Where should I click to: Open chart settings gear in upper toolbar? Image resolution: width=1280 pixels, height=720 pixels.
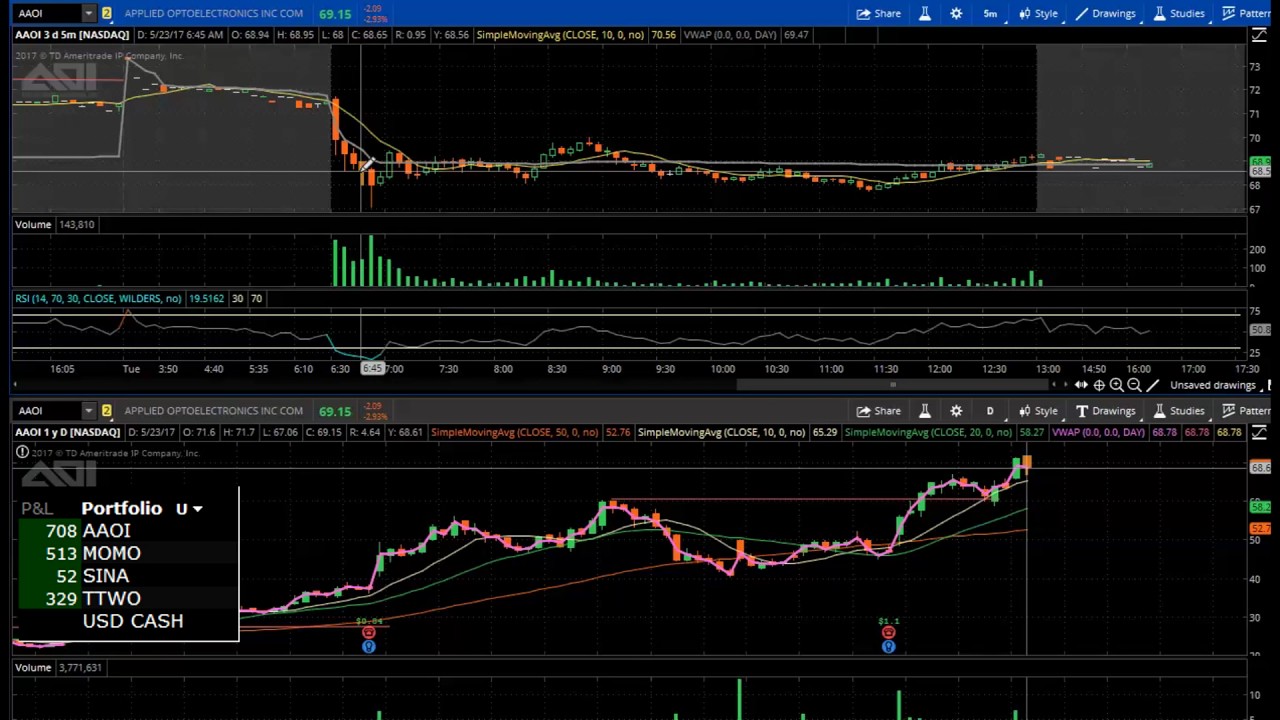pyautogui.click(x=956, y=14)
